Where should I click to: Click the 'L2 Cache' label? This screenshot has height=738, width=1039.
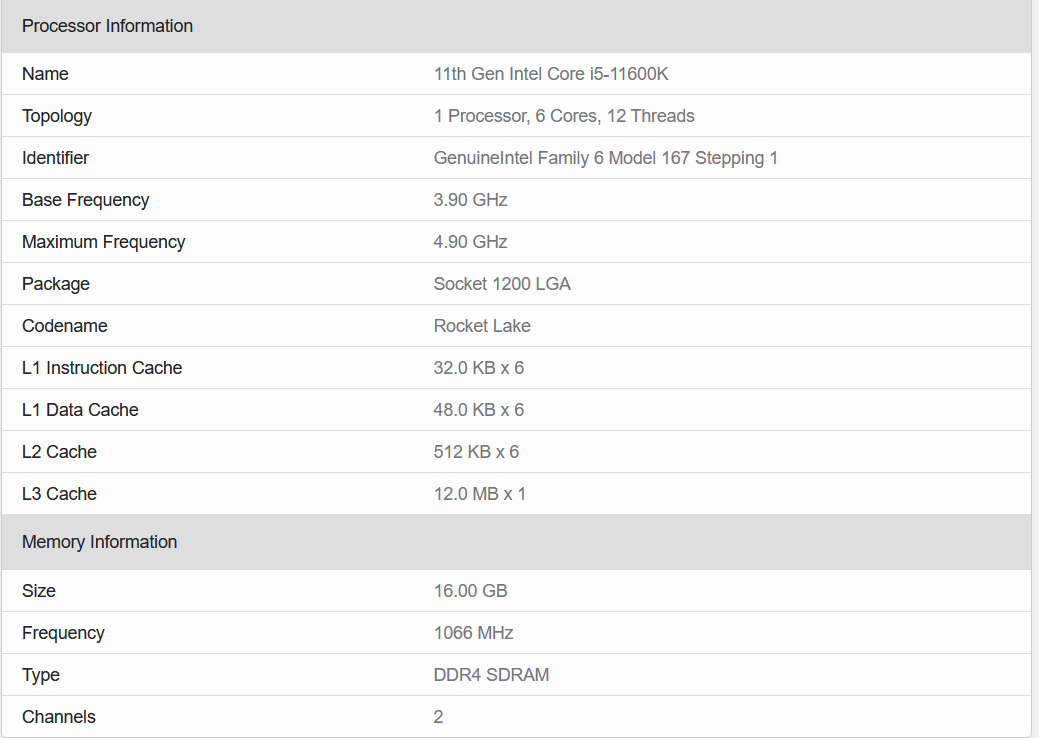59,452
